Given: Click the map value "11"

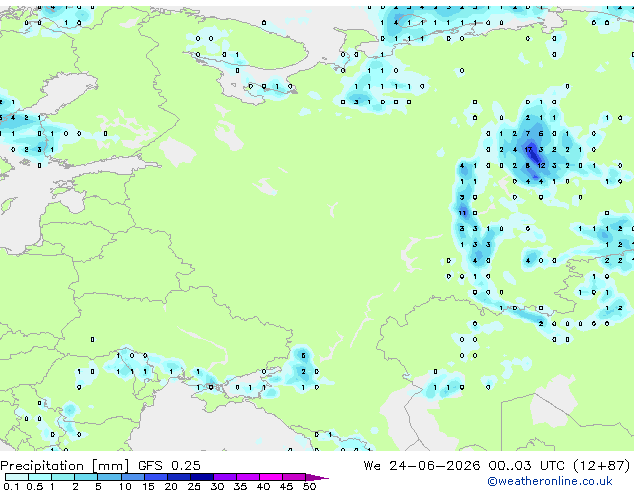Looking at the screenshot, I should click(462, 213).
